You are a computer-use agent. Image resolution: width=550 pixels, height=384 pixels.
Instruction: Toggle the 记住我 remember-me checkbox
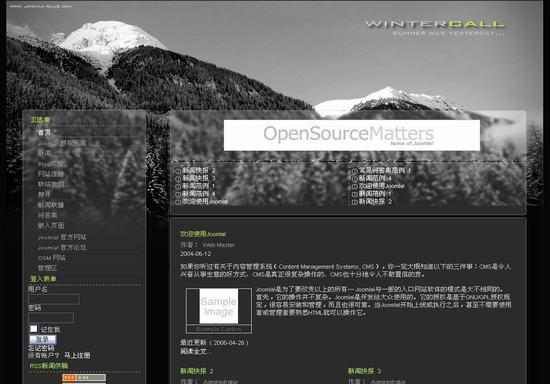pyautogui.click(x=33, y=329)
